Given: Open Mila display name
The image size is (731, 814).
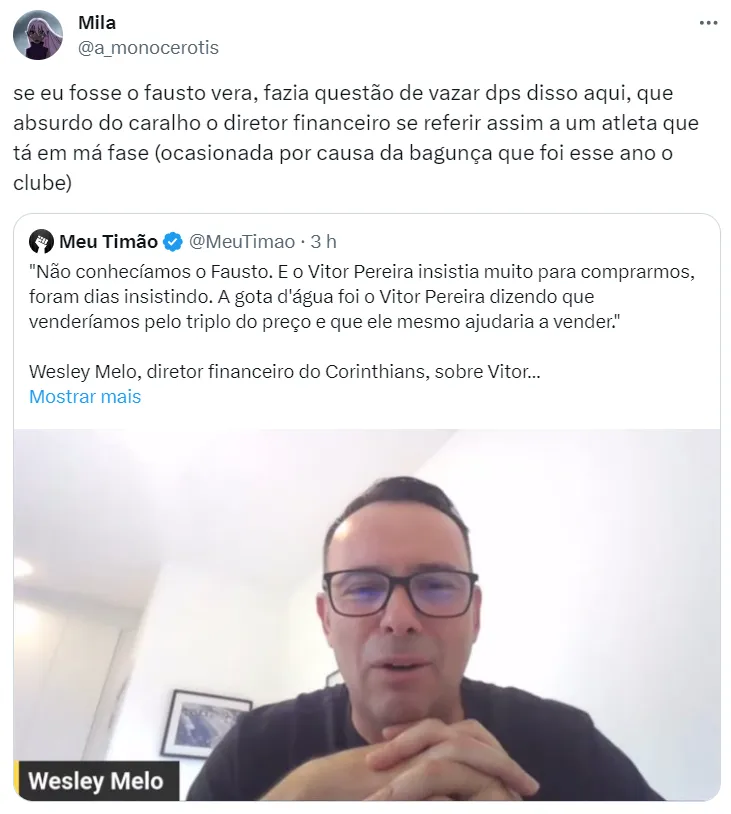Looking at the screenshot, I should pyautogui.click(x=97, y=23).
